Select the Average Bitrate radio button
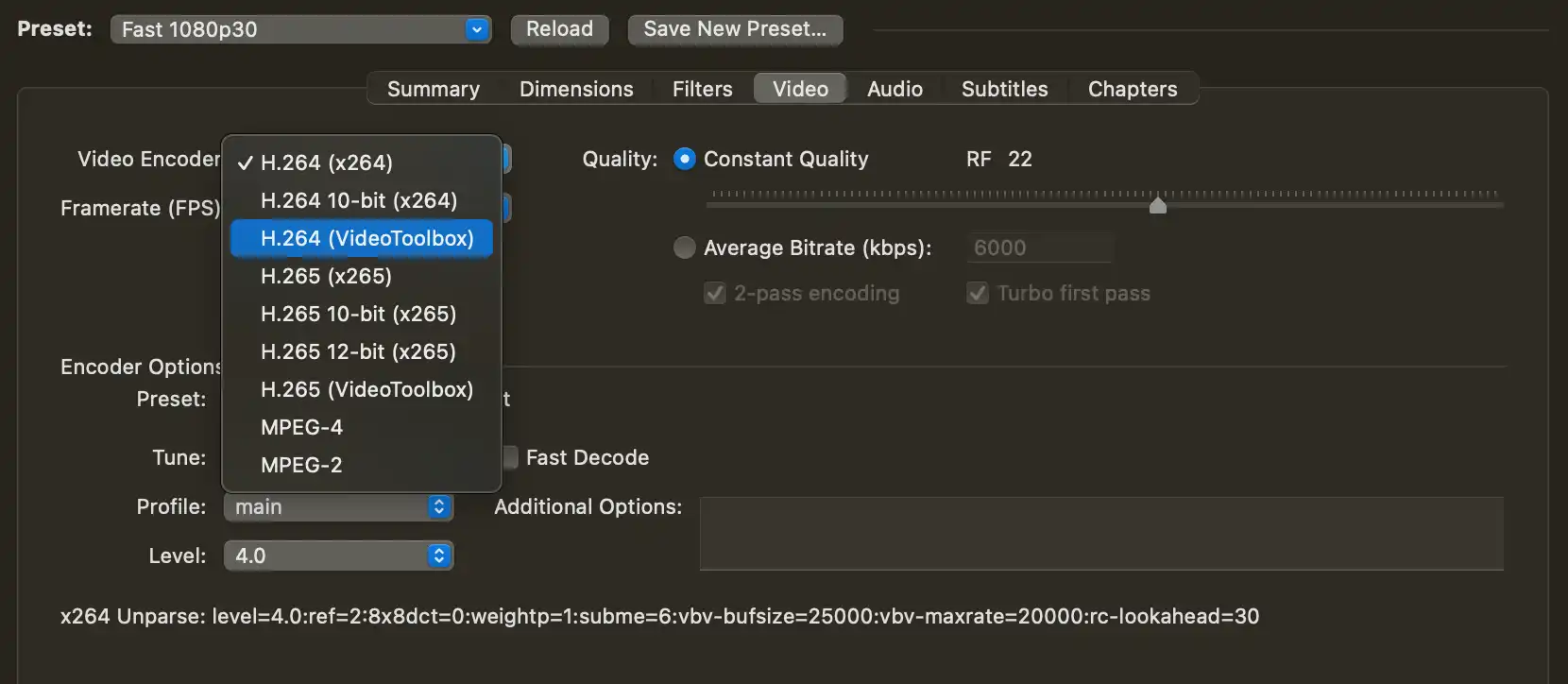 point(685,248)
